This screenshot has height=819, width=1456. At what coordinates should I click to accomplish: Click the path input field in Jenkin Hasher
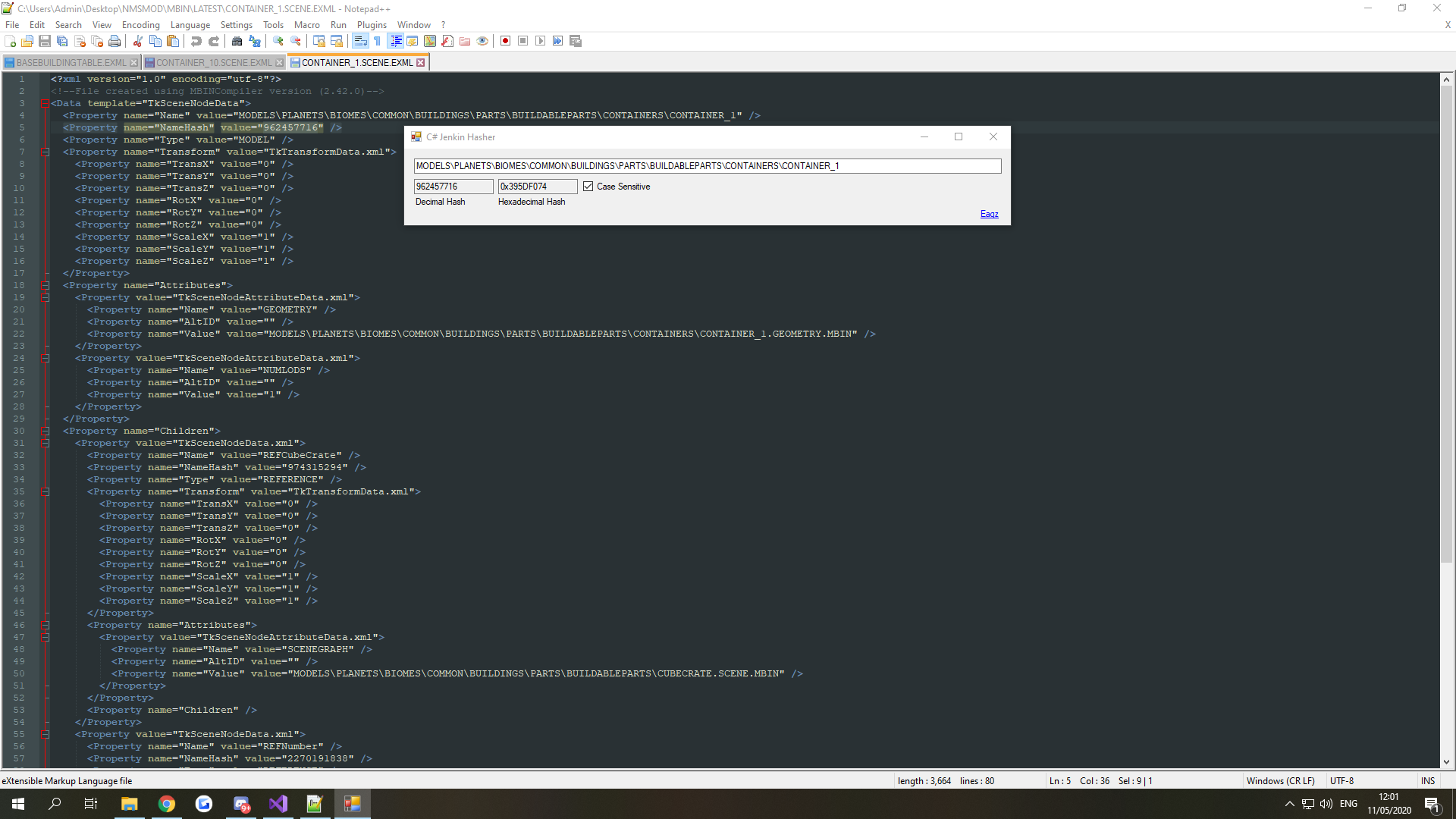tap(707, 166)
